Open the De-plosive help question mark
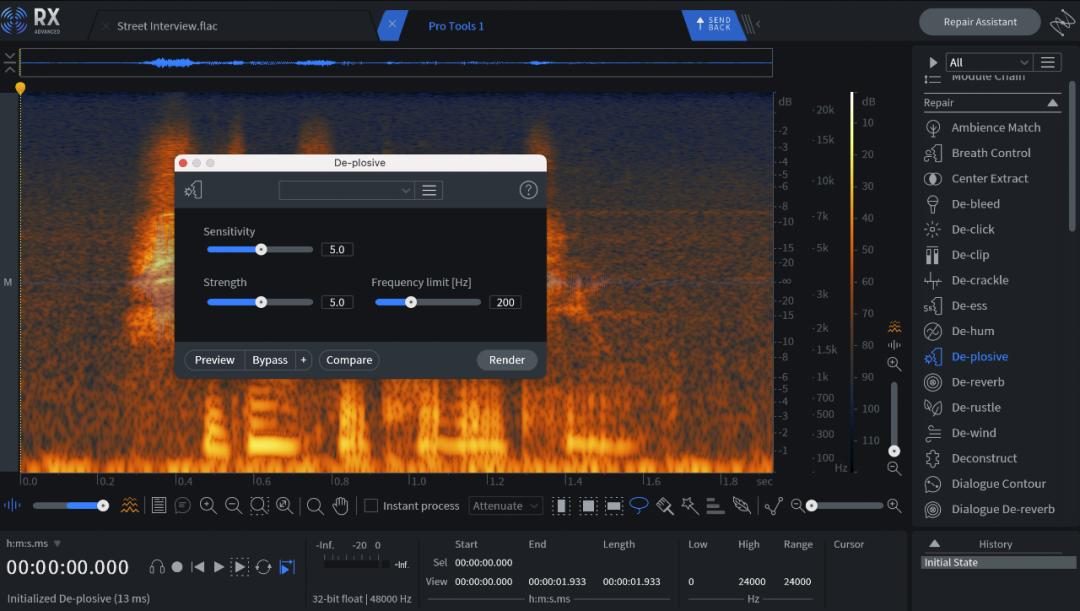This screenshot has width=1080, height=611. point(528,190)
